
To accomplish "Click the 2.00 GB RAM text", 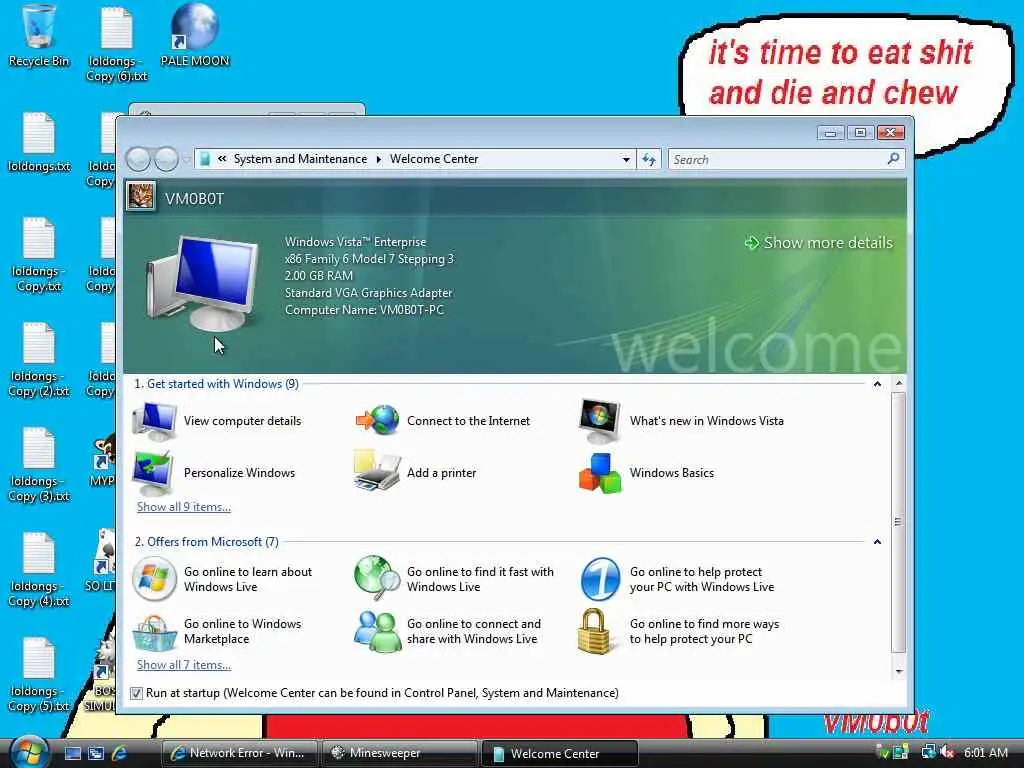I will [x=319, y=276].
